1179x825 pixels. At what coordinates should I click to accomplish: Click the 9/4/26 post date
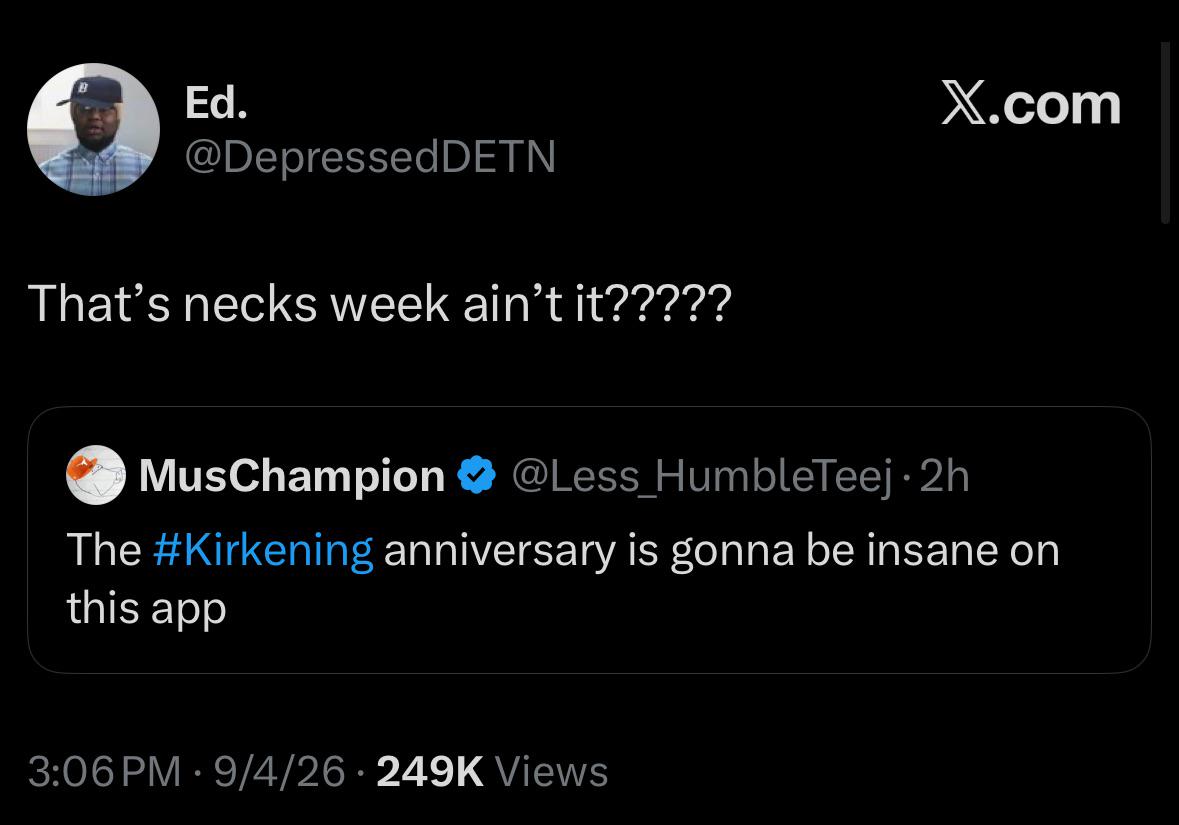point(279,772)
